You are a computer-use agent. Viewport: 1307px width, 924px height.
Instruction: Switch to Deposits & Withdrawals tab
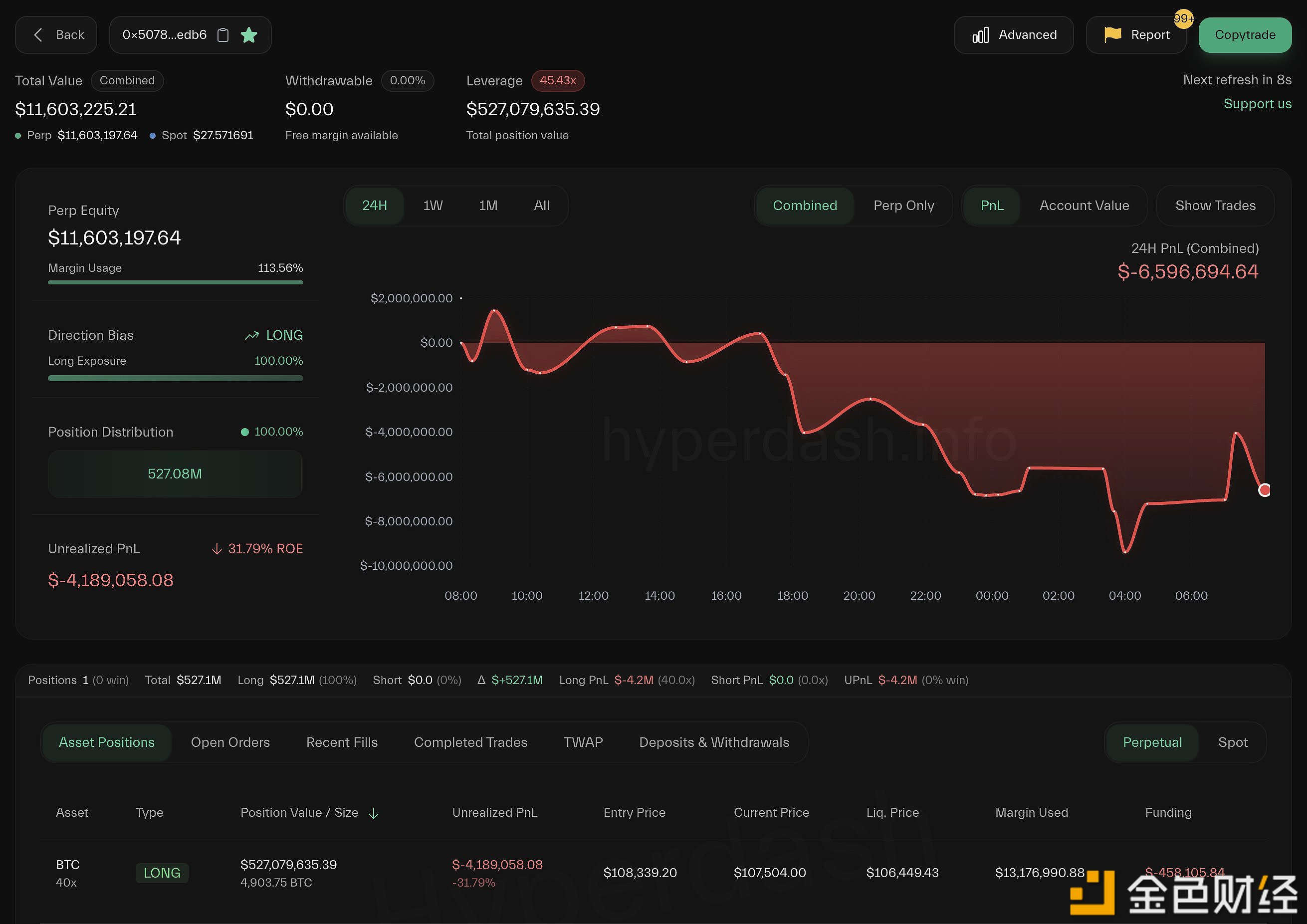click(714, 742)
